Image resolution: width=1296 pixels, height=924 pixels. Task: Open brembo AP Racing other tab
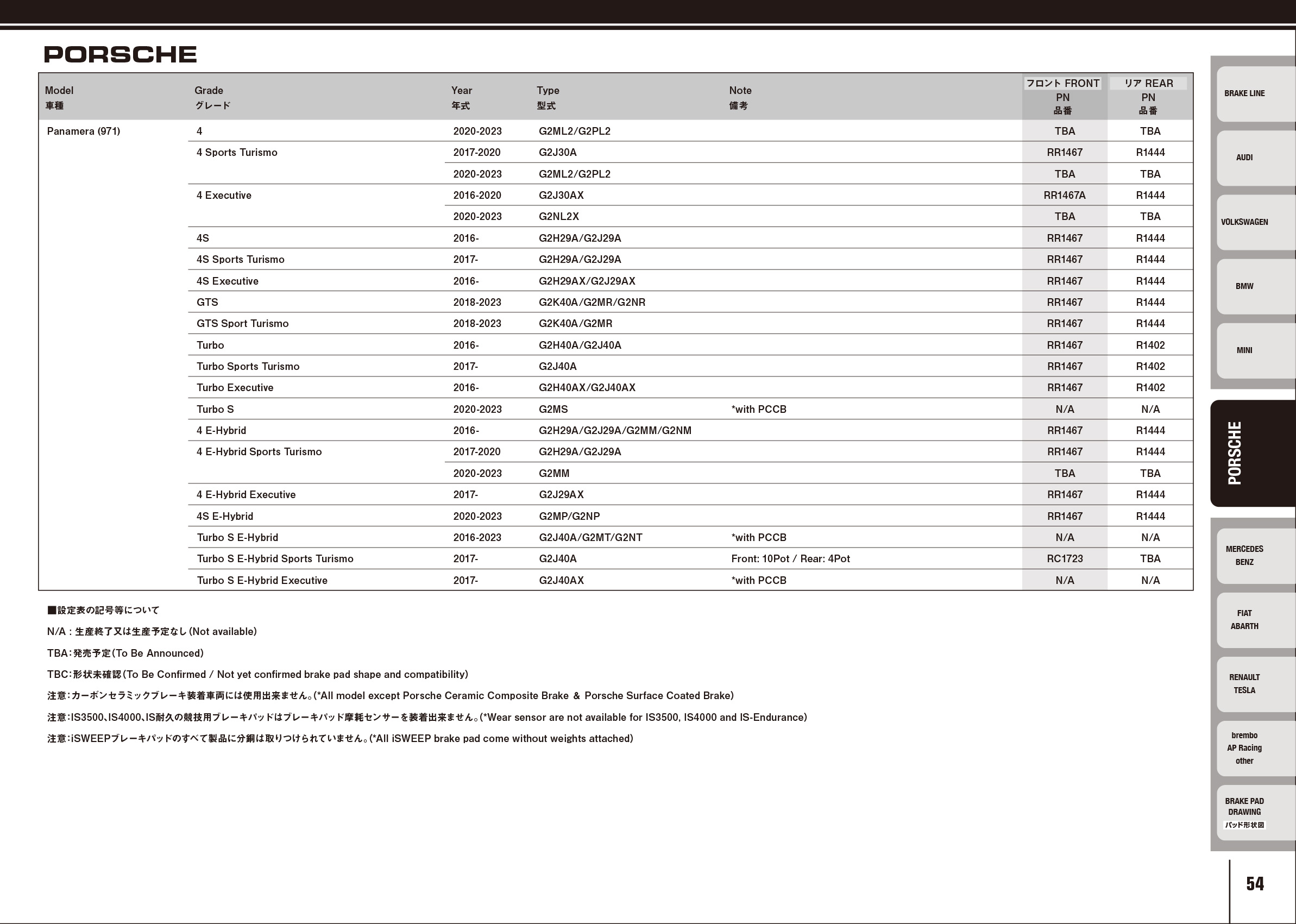tap(1256, 748)
